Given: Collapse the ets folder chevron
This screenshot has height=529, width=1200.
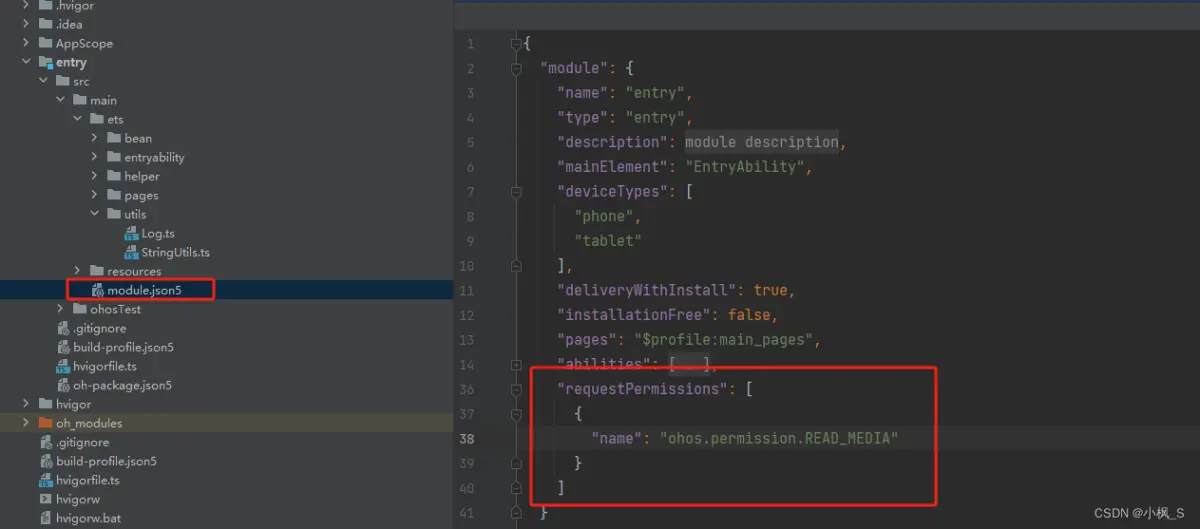Looking at the screenshot, I should [x=78, y=119].
